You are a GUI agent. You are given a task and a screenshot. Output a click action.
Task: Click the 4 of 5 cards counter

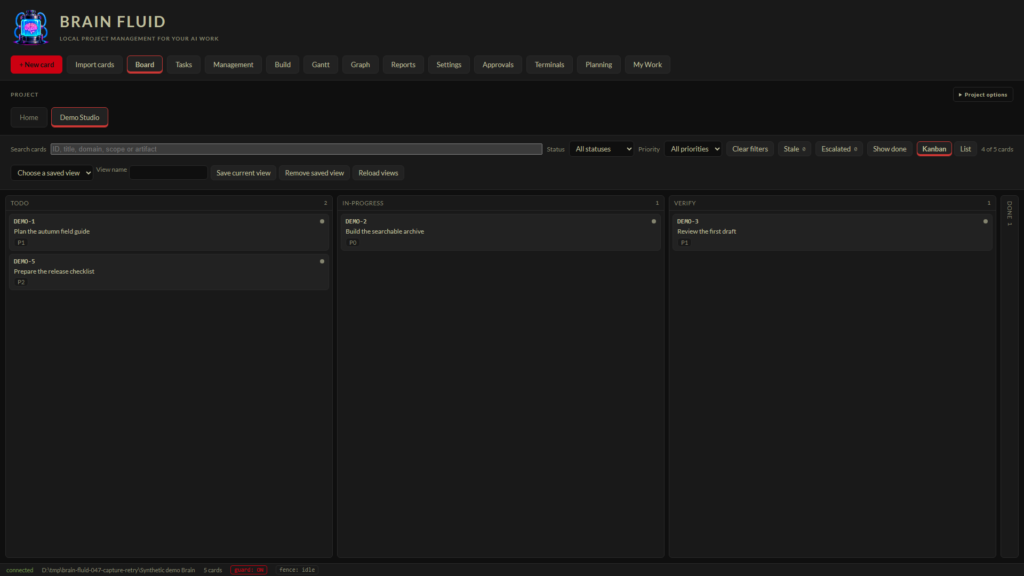997,150
